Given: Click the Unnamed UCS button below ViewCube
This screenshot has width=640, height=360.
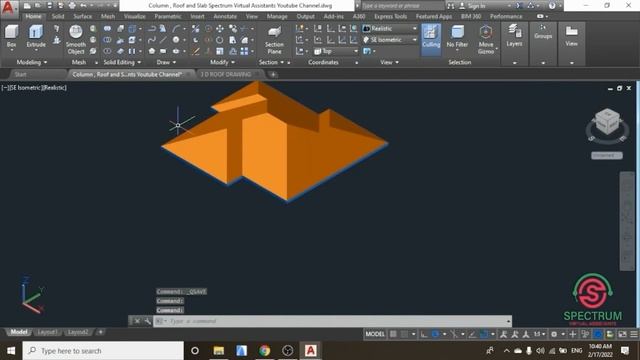Looking at the screenshot, I should pos(607,156).
